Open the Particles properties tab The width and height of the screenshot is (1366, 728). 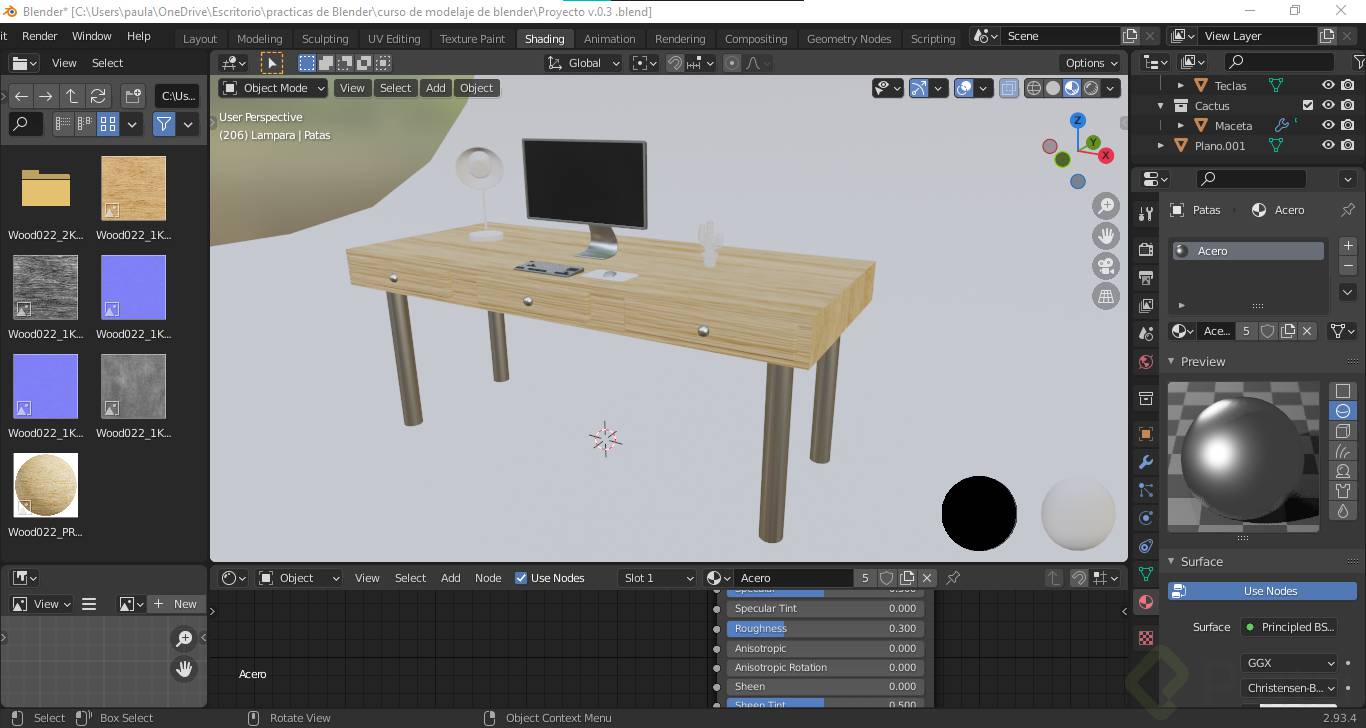pyautogui.click(x=1146, y=490)
